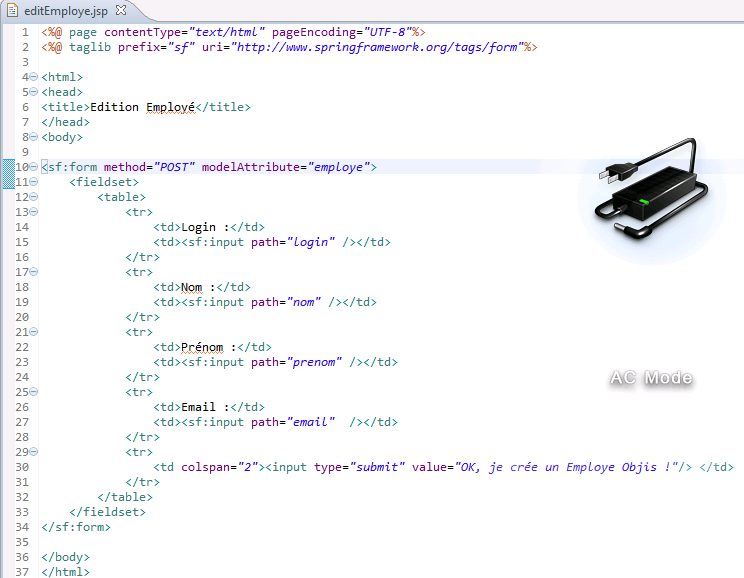744x578 pixels.
Task: Click the "OK, je crée un Employe Objis !" value
Action: pyautogui.click(x=566, y=467)
